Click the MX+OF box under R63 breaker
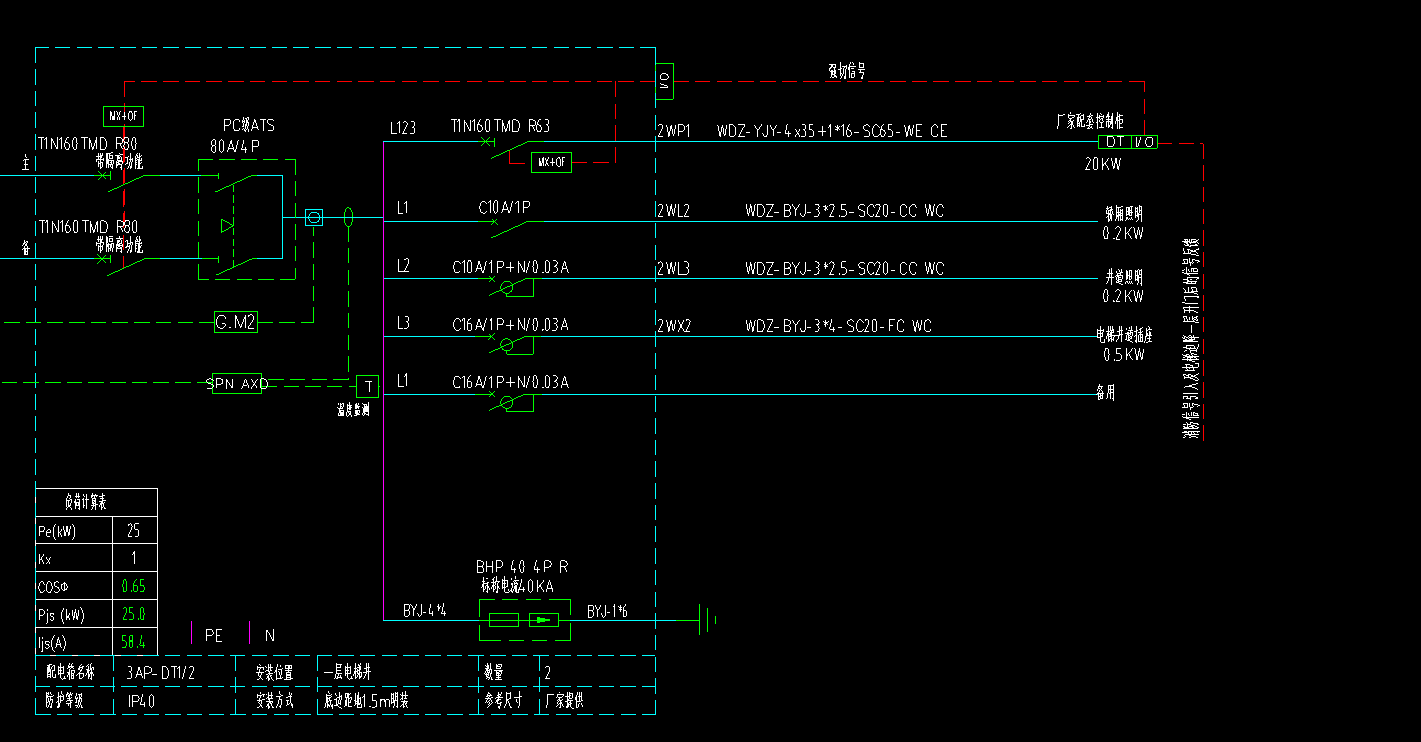This screenshot has width=1421, height=742. click(551, 162)
